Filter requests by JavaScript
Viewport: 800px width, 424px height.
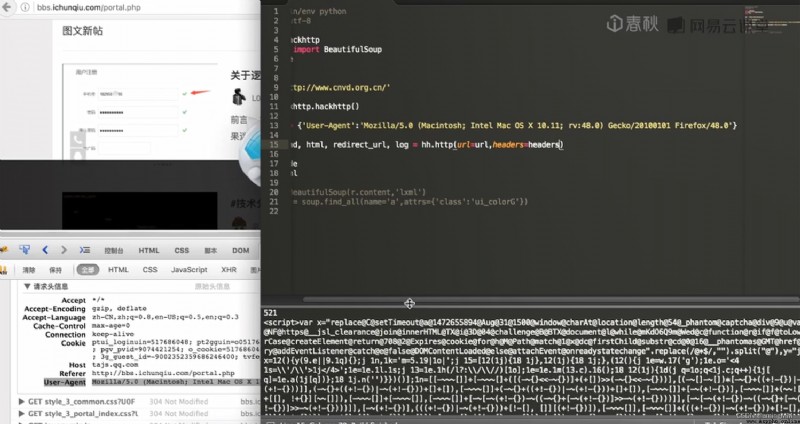click(189, 269)
